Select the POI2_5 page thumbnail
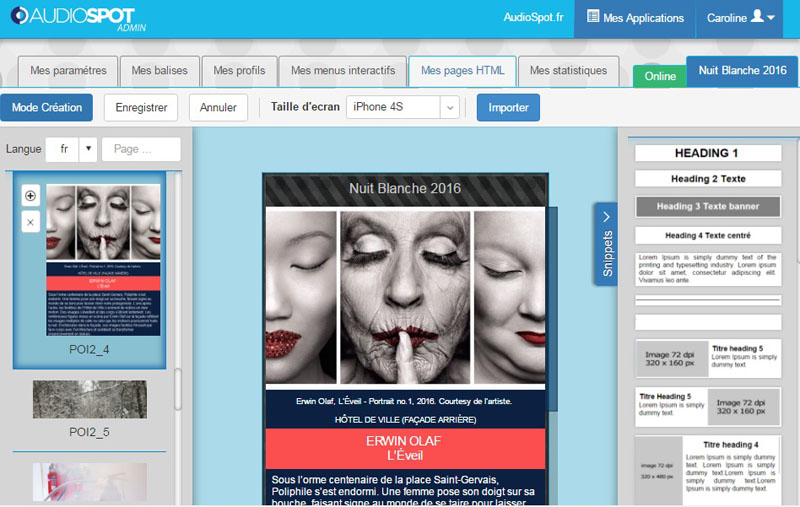 tap(90, 399)
